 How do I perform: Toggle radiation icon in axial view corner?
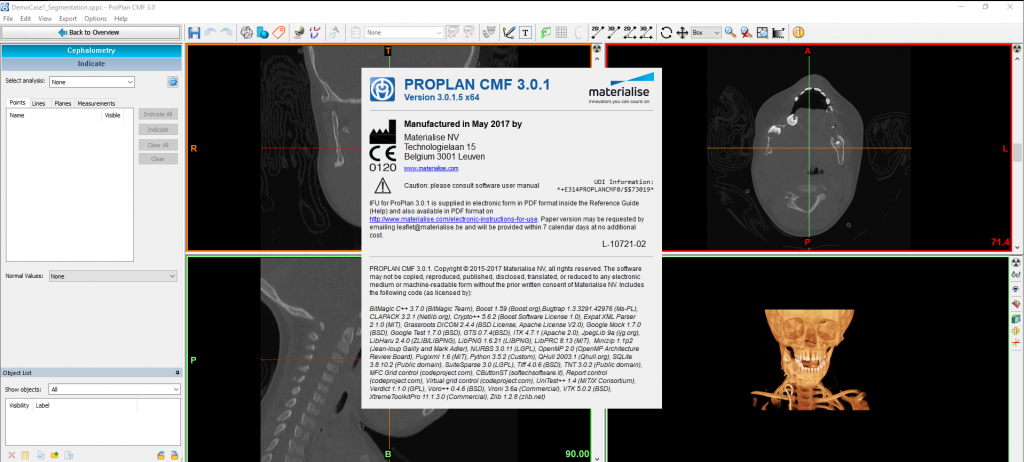pos(1015,48)
